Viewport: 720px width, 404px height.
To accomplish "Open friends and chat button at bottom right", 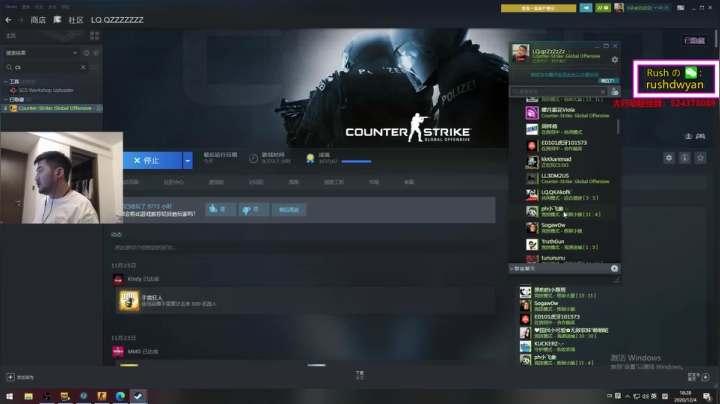I will click(699, 376).
